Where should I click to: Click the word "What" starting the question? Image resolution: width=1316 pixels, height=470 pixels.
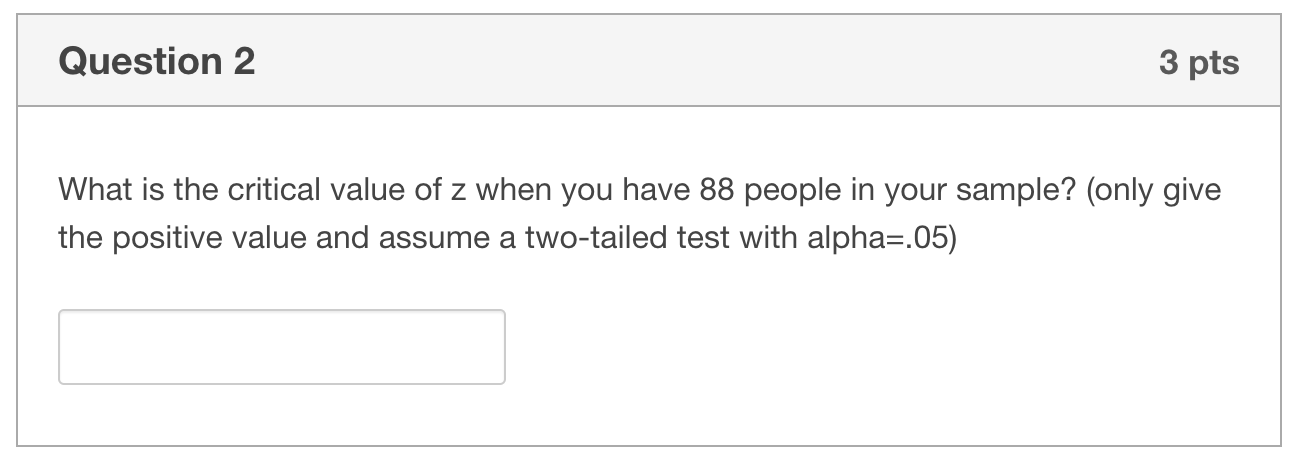(x=90, y=190)
